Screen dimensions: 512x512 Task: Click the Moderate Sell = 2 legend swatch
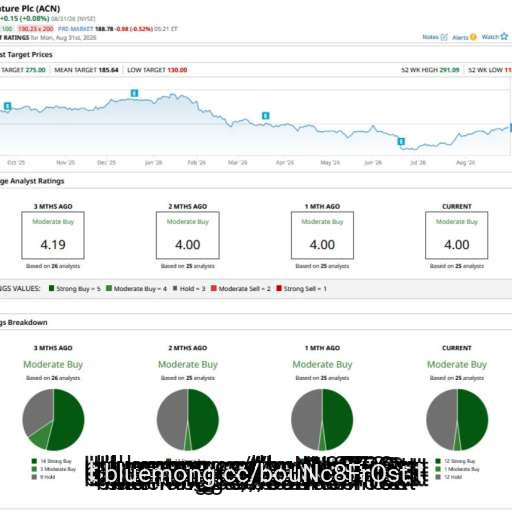click(214, 288)
